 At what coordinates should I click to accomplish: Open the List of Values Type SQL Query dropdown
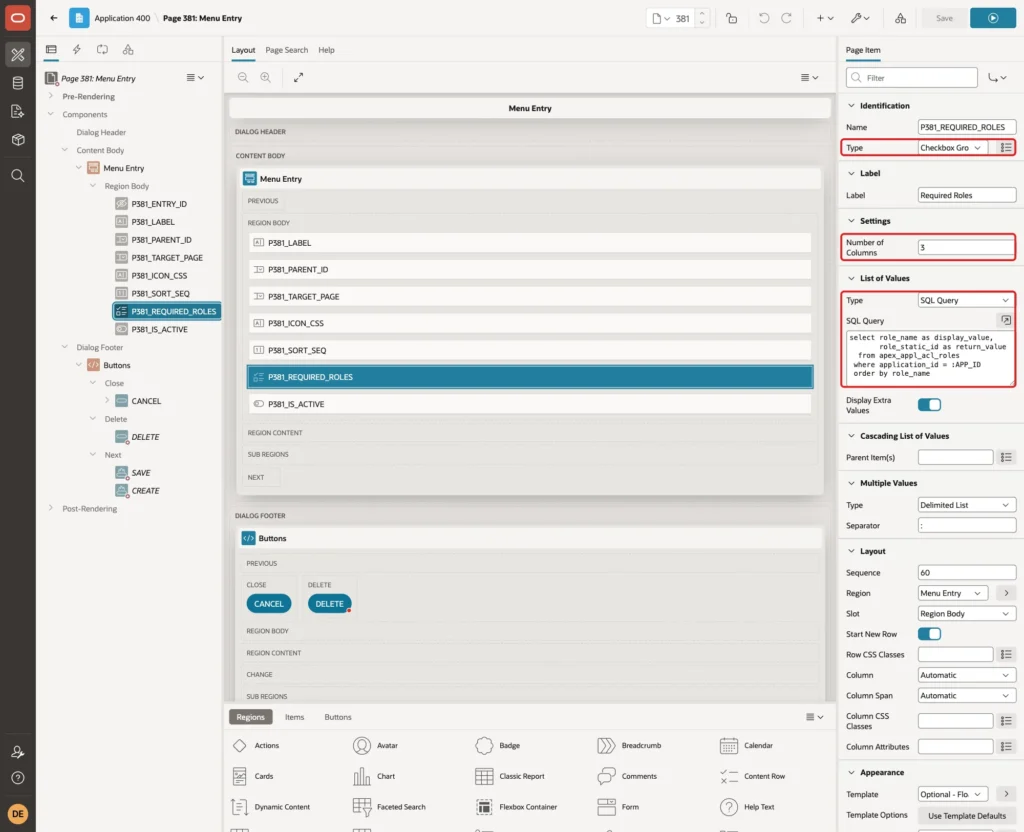[967, 300]
